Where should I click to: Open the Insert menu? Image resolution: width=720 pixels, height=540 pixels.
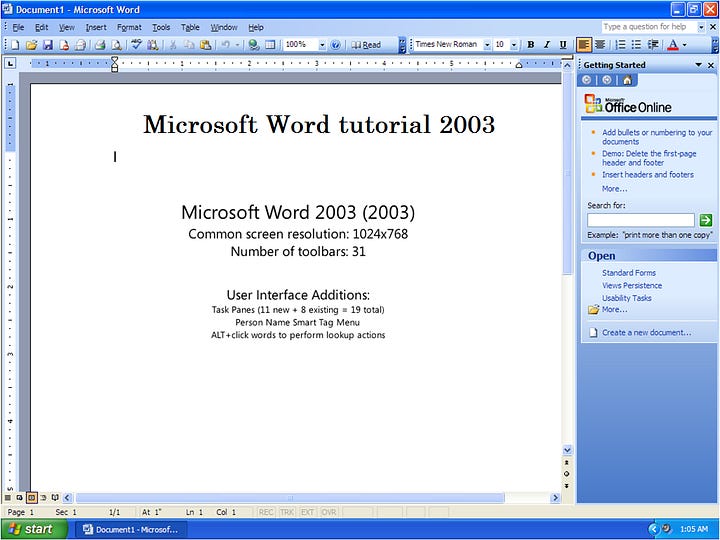pos(96,28)
